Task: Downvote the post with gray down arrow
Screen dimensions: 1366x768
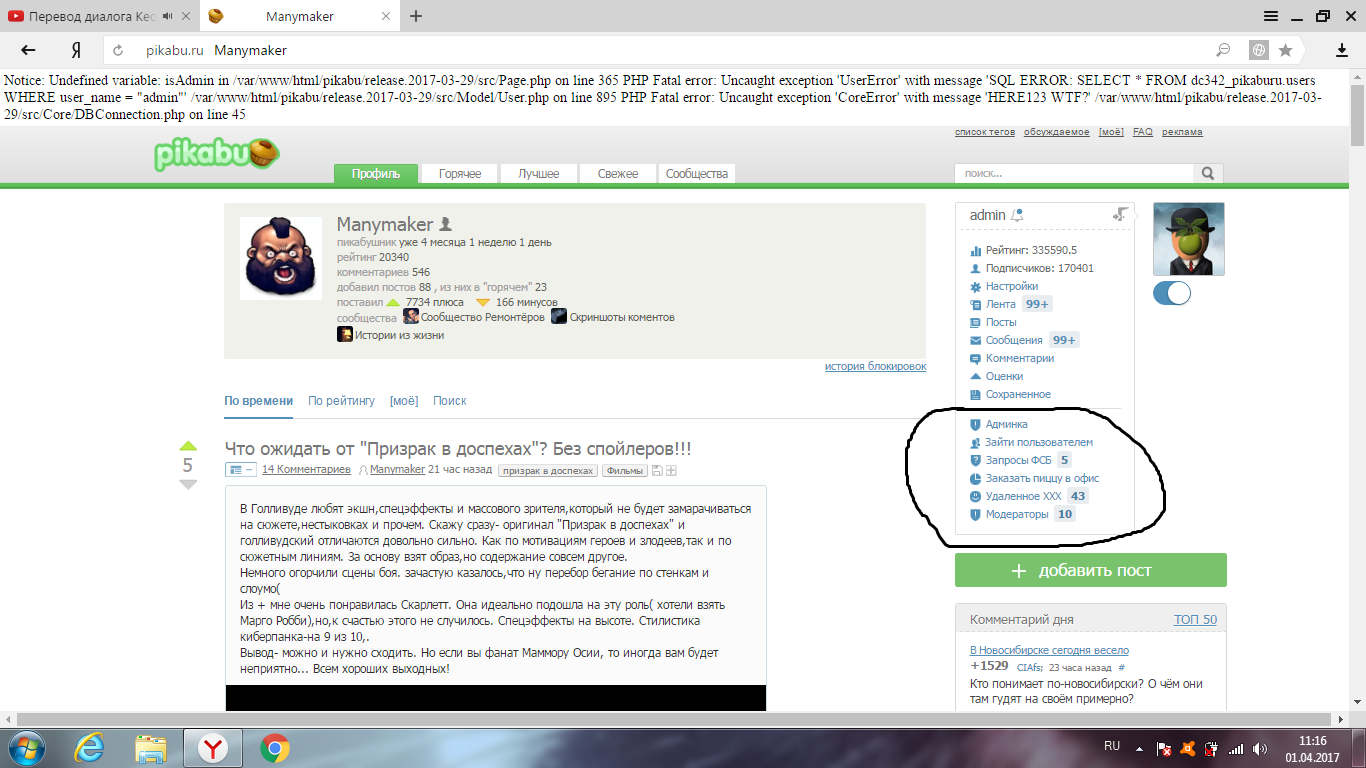Action: 188,485
